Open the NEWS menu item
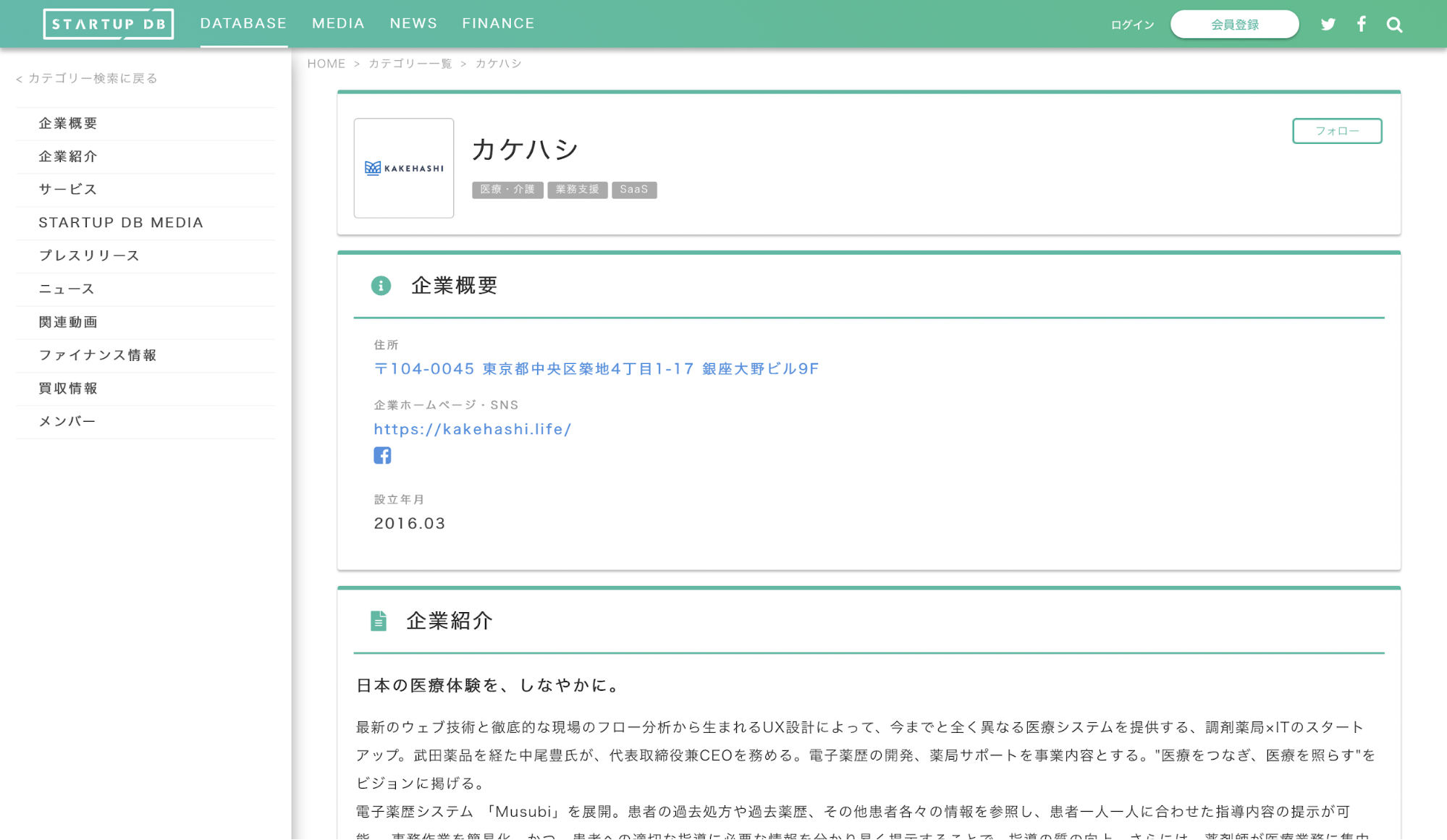This screenshot has height=840, width=1447. pos(413,22)
